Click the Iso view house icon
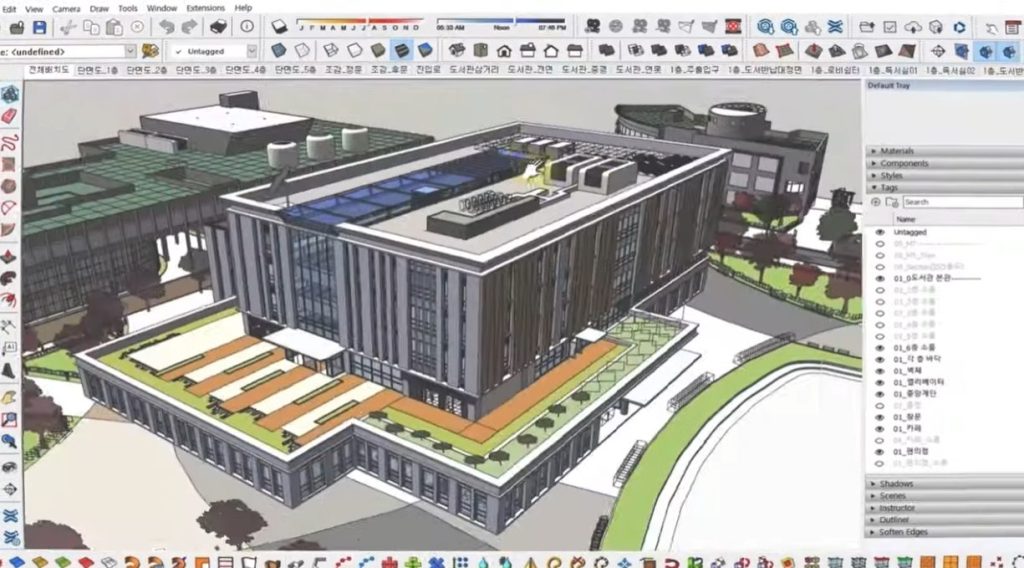The width and height of the screenshot is (1024, 568). coord(455,50)
